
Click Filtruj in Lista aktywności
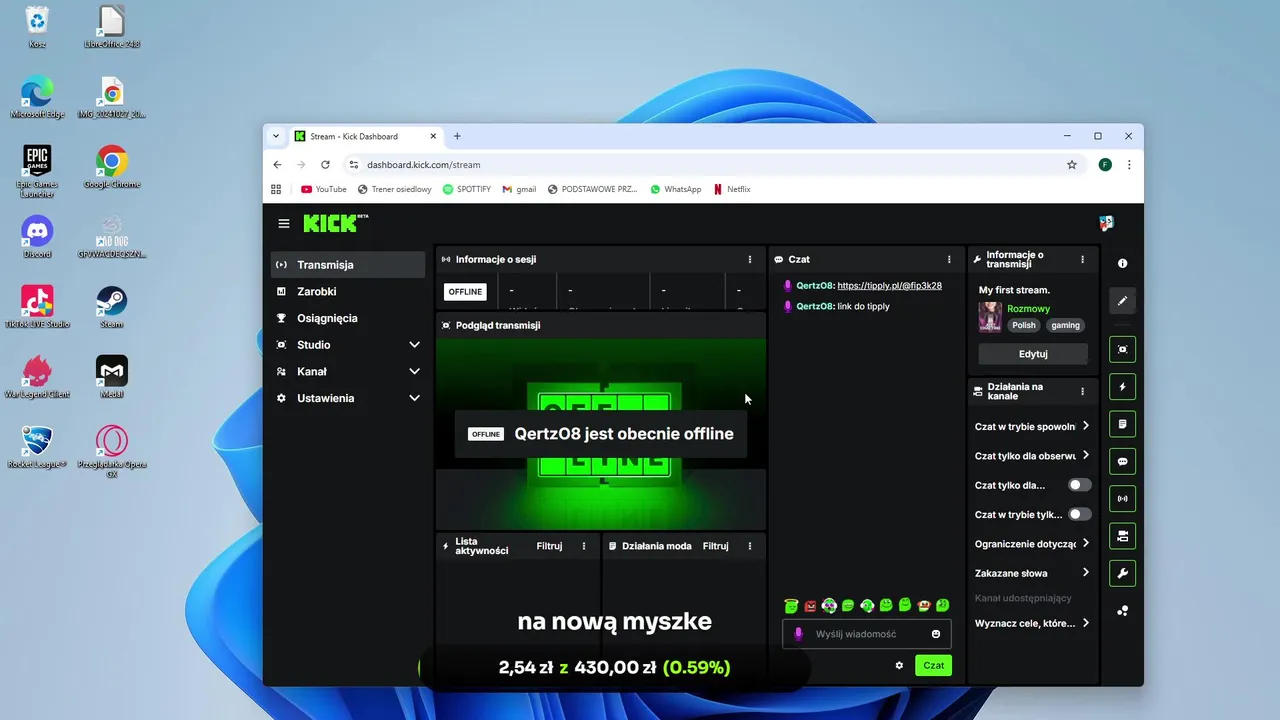click(549, 546)
